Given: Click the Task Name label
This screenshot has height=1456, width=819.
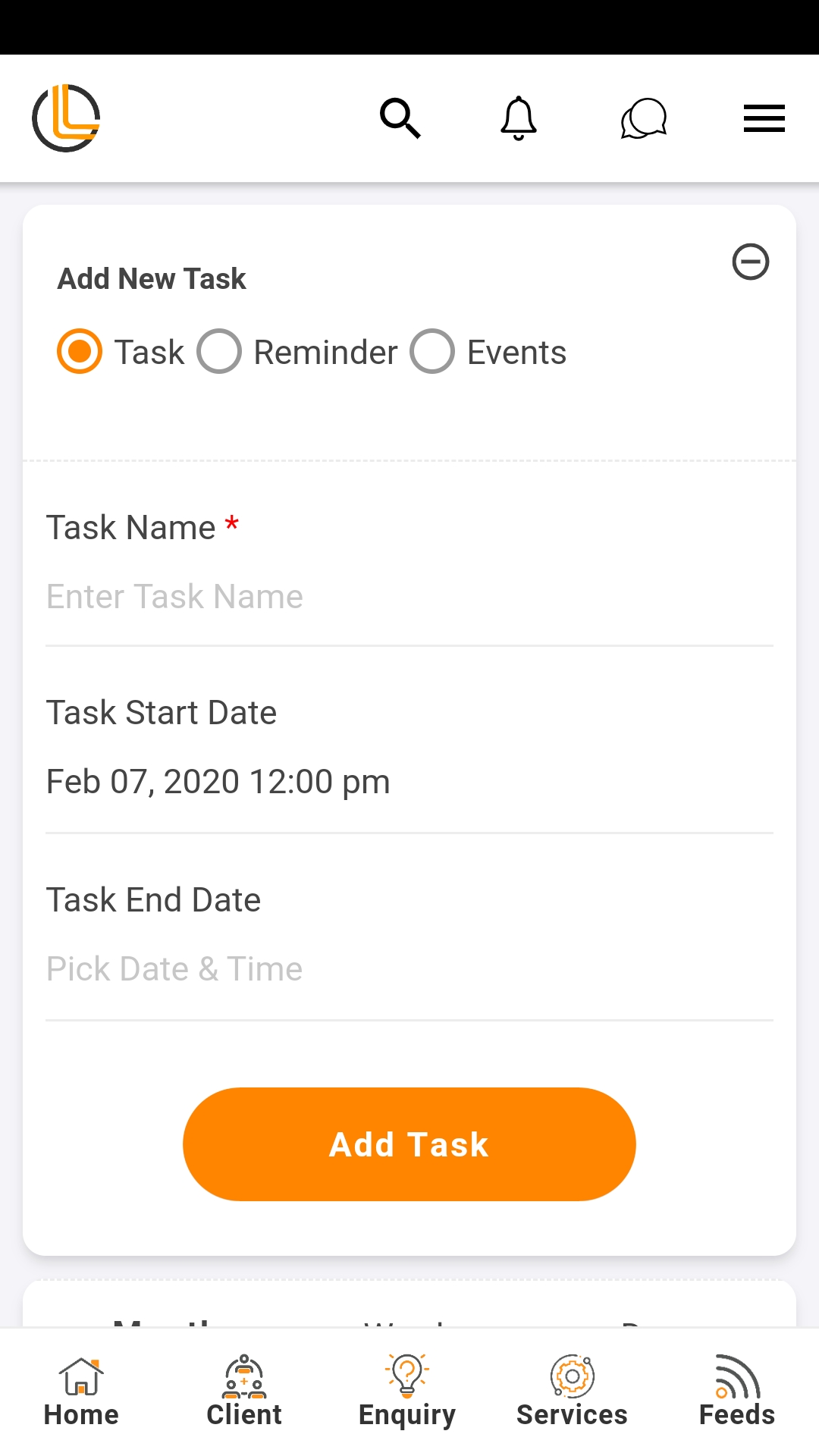Looking at the screenshot, I should point(131,528).
